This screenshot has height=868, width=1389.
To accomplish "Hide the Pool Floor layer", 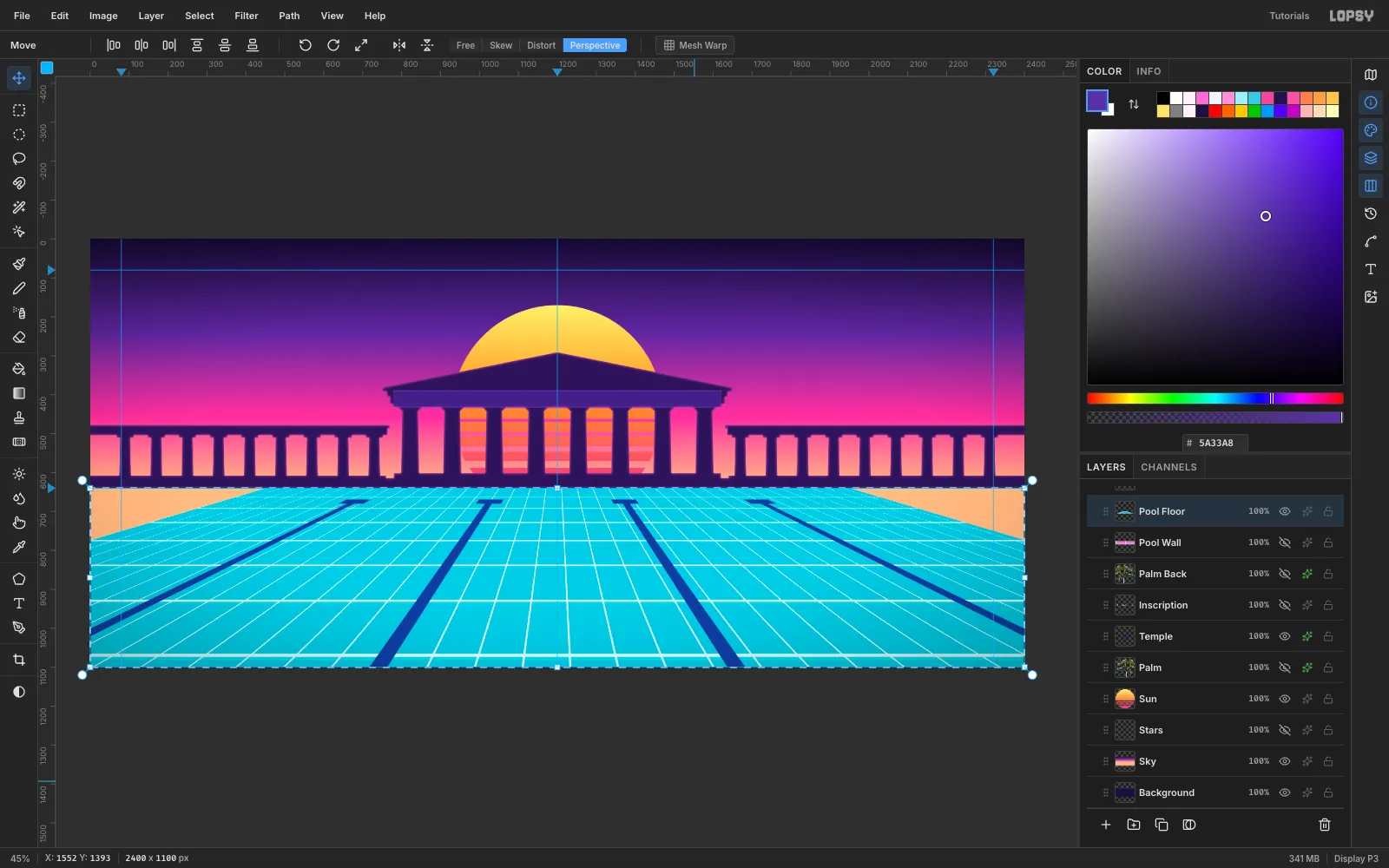I will 1285,511.
